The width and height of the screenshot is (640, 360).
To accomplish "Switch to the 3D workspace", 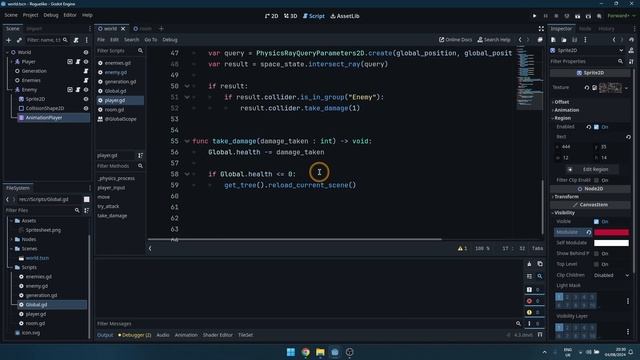I will click(x=291, y=16).
